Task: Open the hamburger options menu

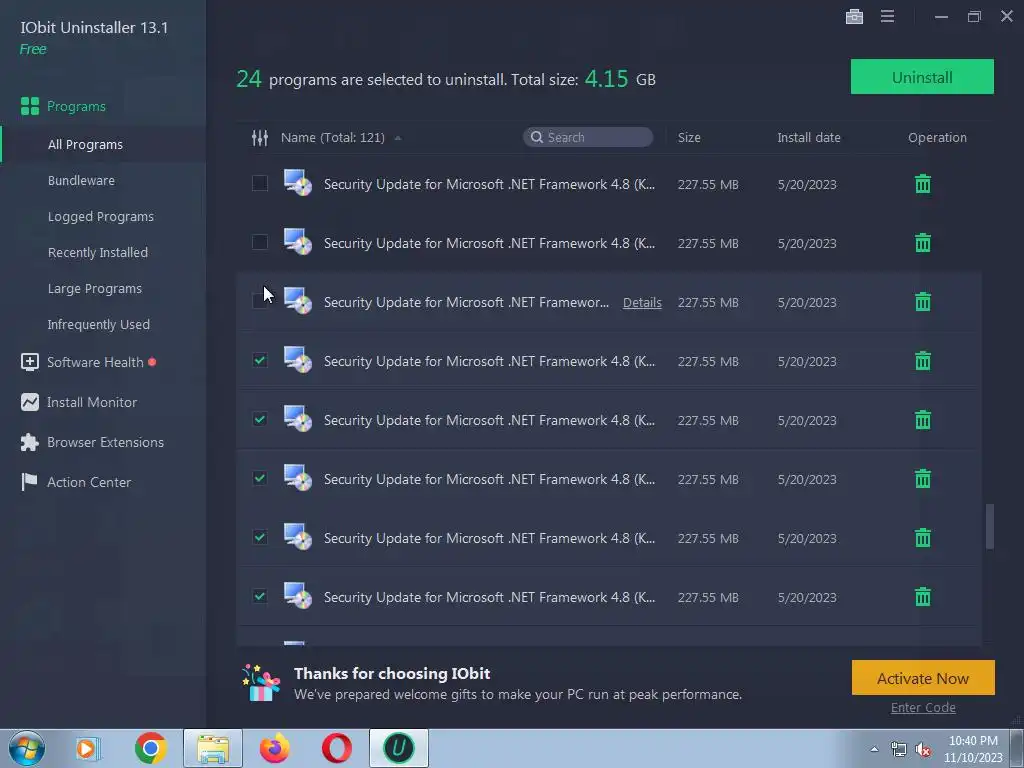Action: [887, 16]
